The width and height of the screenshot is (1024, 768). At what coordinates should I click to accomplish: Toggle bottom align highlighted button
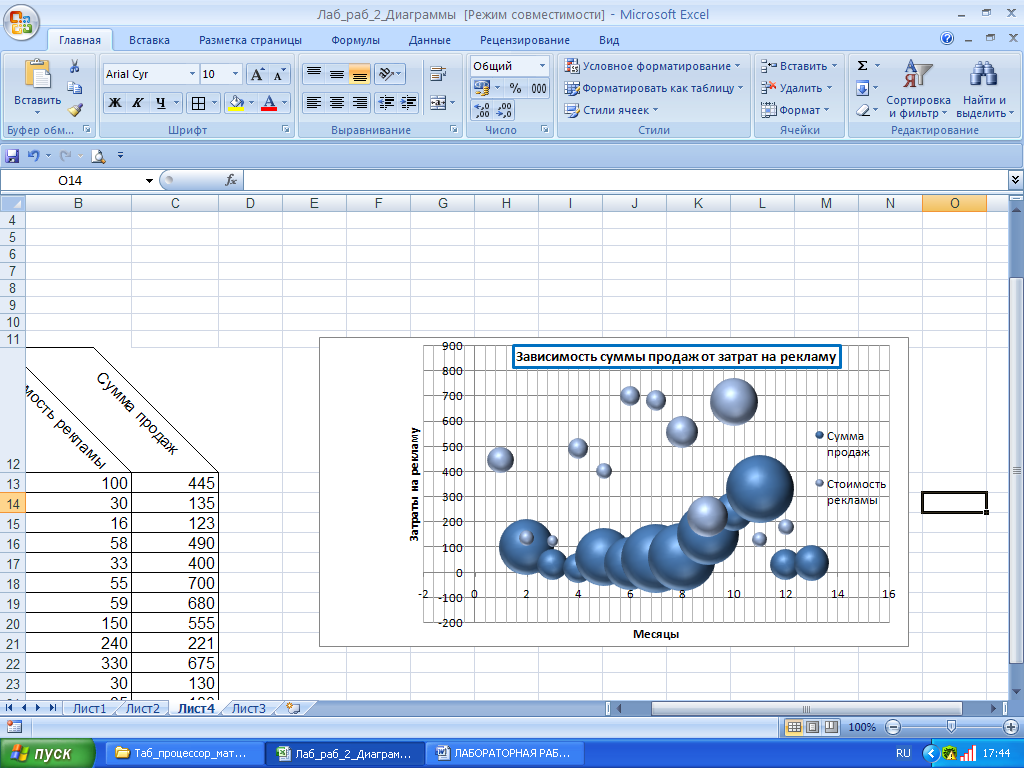pos(359,74)
